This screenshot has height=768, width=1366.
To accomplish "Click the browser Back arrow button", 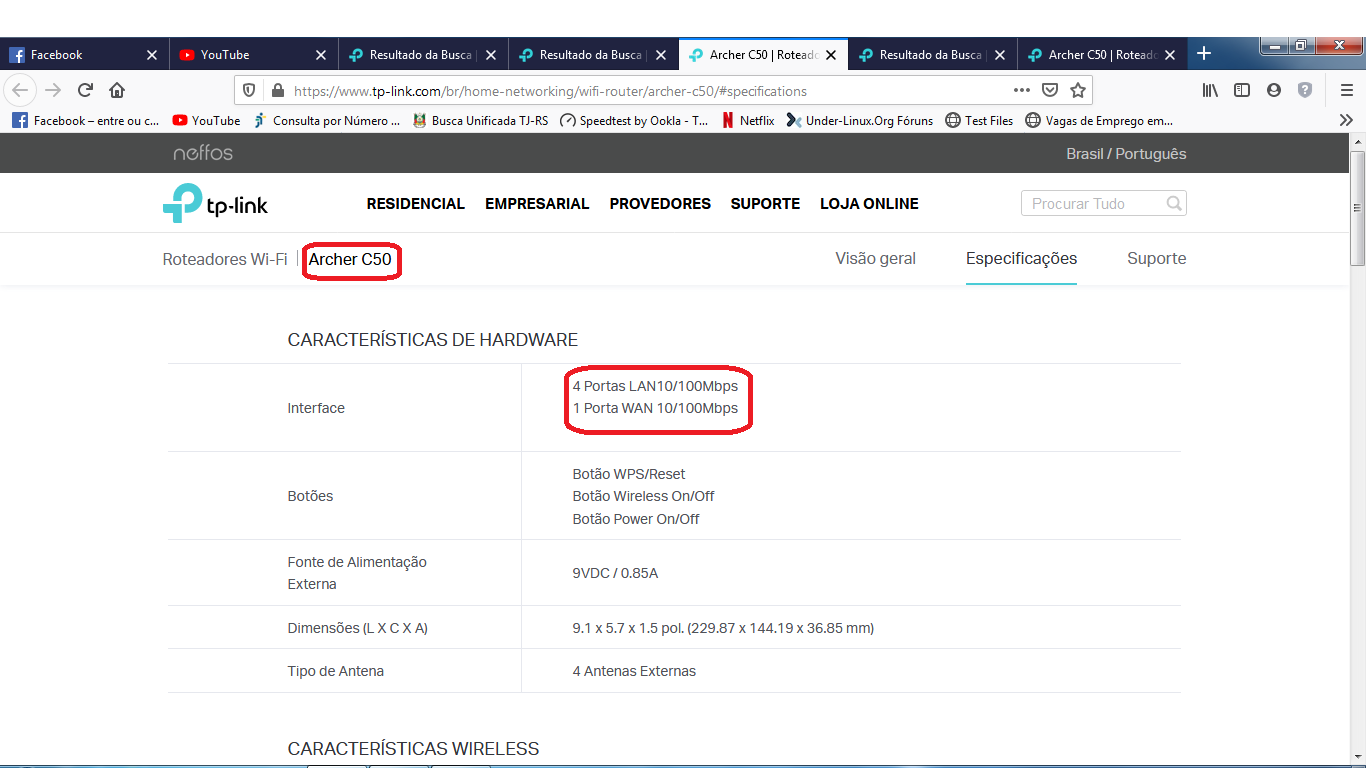I will pyautogui.click(x=20, y=90).
